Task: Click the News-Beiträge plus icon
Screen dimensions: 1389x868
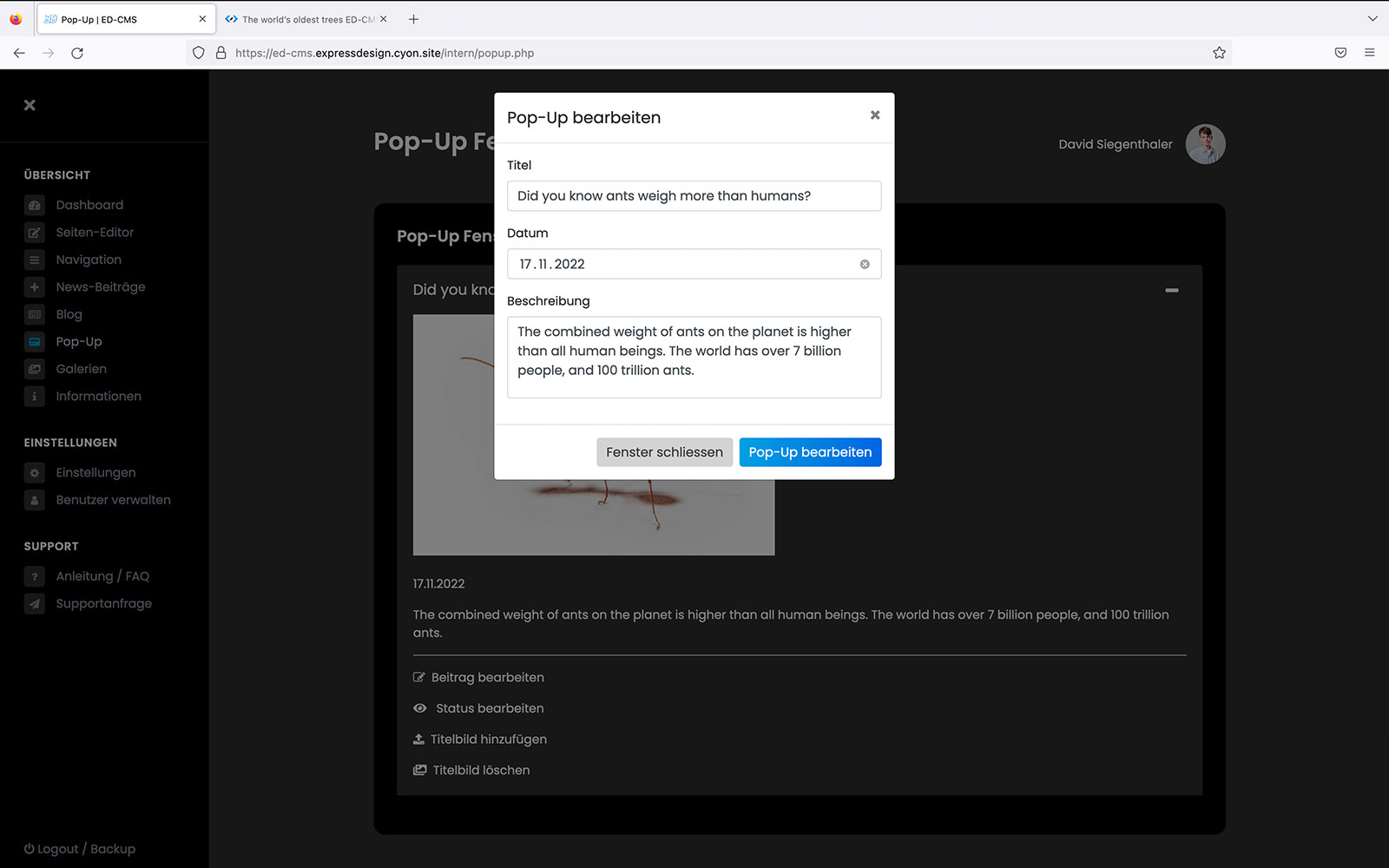Action: pyautogui.click(x=35, y=287)
